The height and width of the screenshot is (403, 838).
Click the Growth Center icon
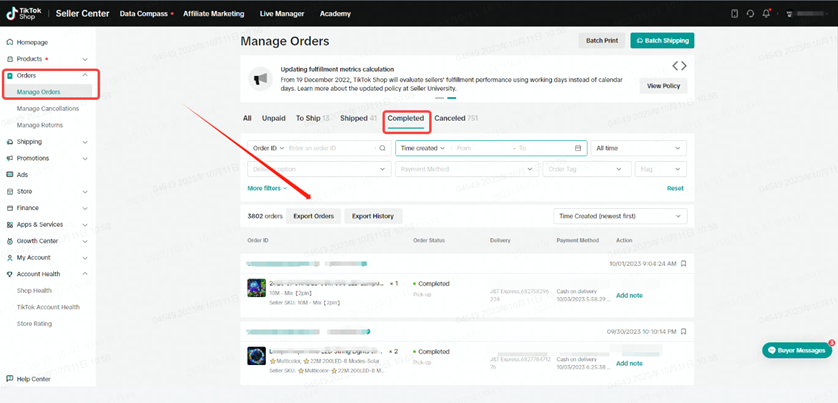tap(10, 241)
